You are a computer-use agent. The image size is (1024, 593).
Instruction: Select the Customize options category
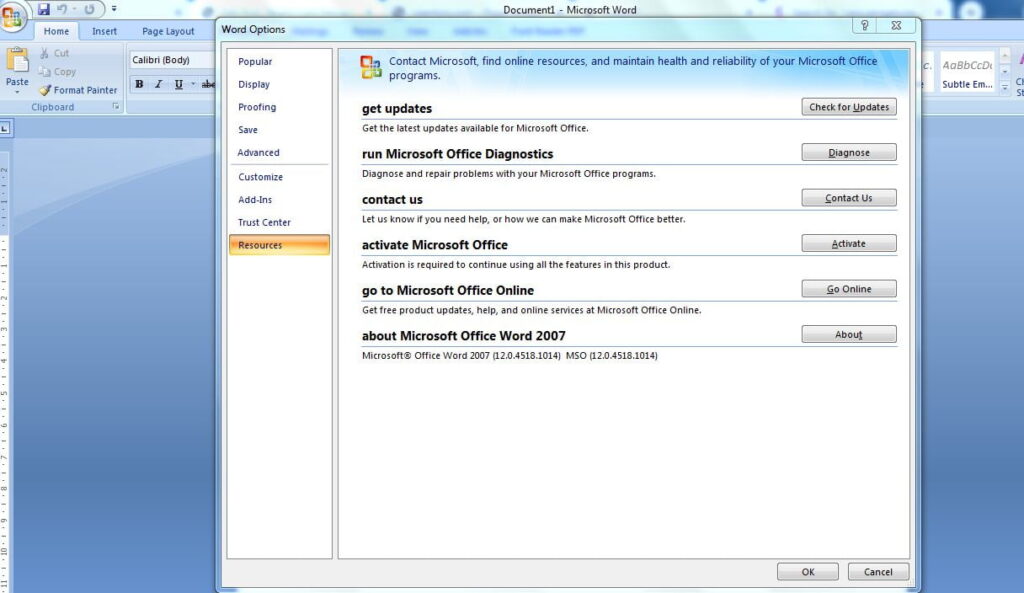(280, 177)
